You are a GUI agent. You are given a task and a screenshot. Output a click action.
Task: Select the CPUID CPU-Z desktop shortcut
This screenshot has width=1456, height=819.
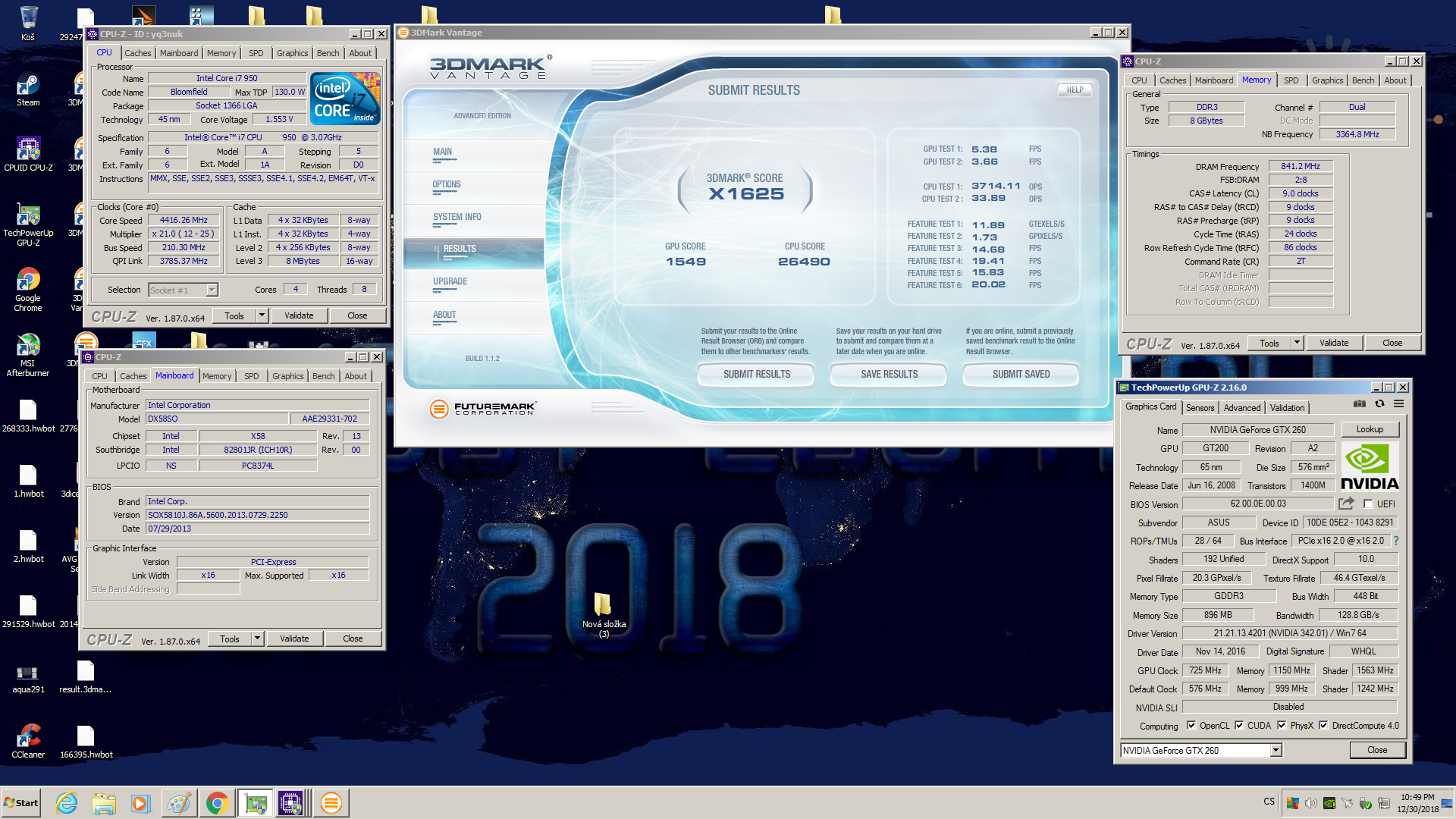[x=28, y=154]
